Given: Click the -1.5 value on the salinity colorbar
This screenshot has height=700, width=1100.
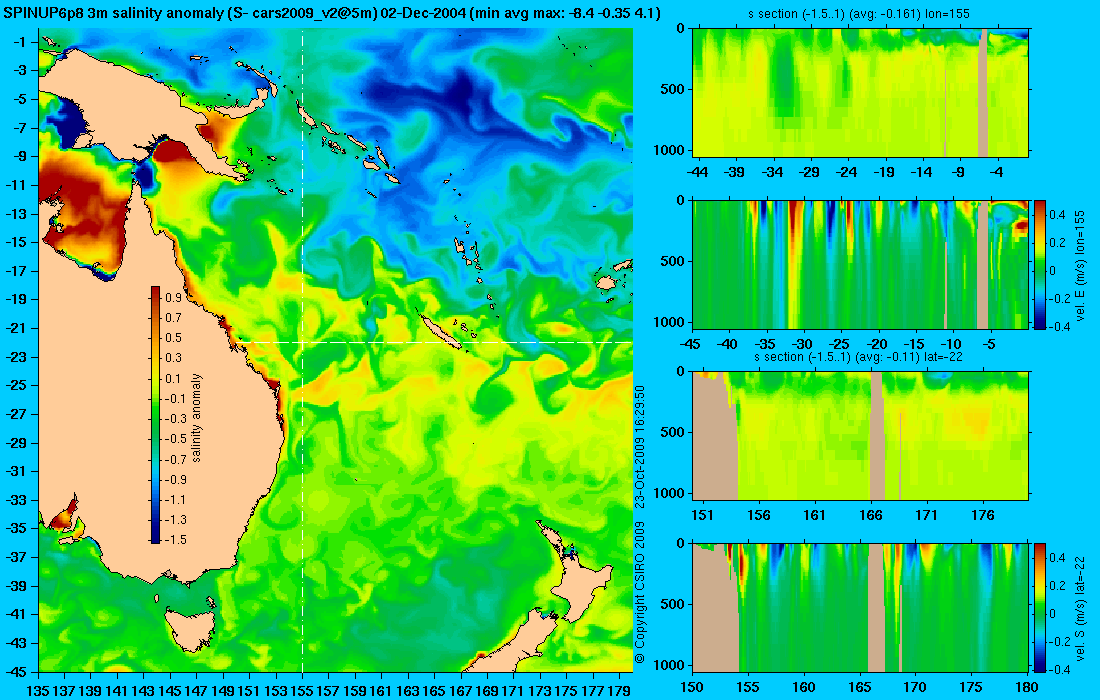Looking at the screenshot, I should click(175, 539).
